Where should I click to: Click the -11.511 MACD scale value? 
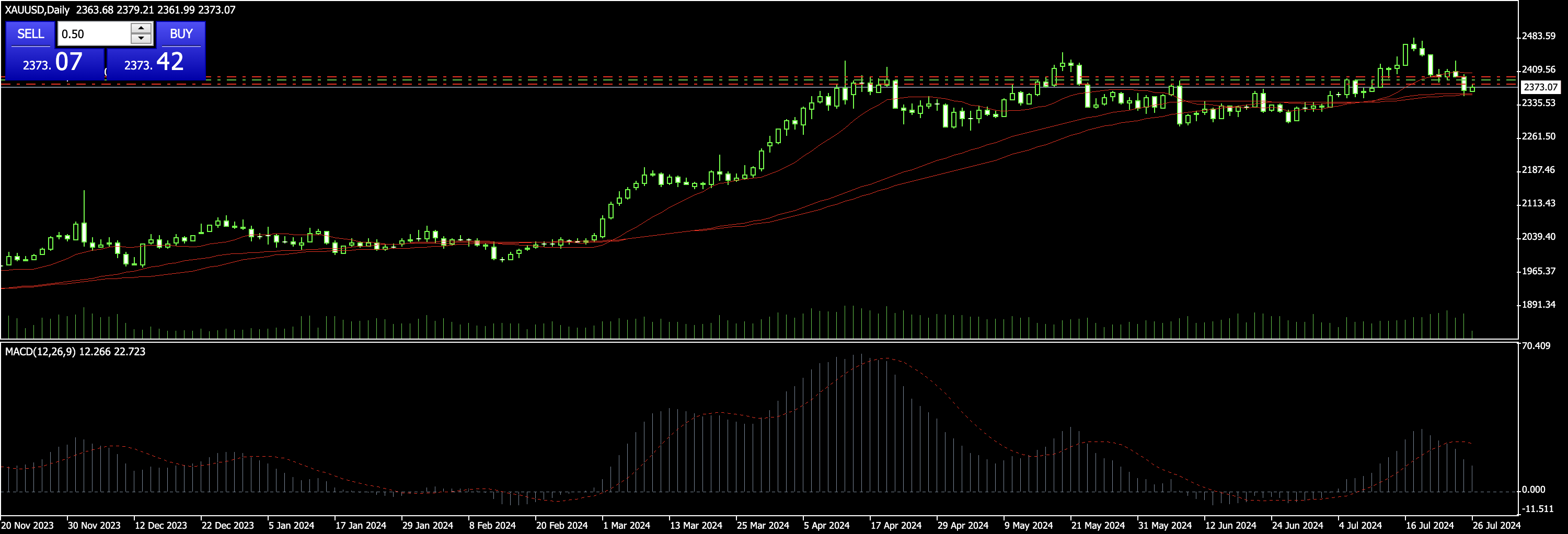(x=1537, y=508)
